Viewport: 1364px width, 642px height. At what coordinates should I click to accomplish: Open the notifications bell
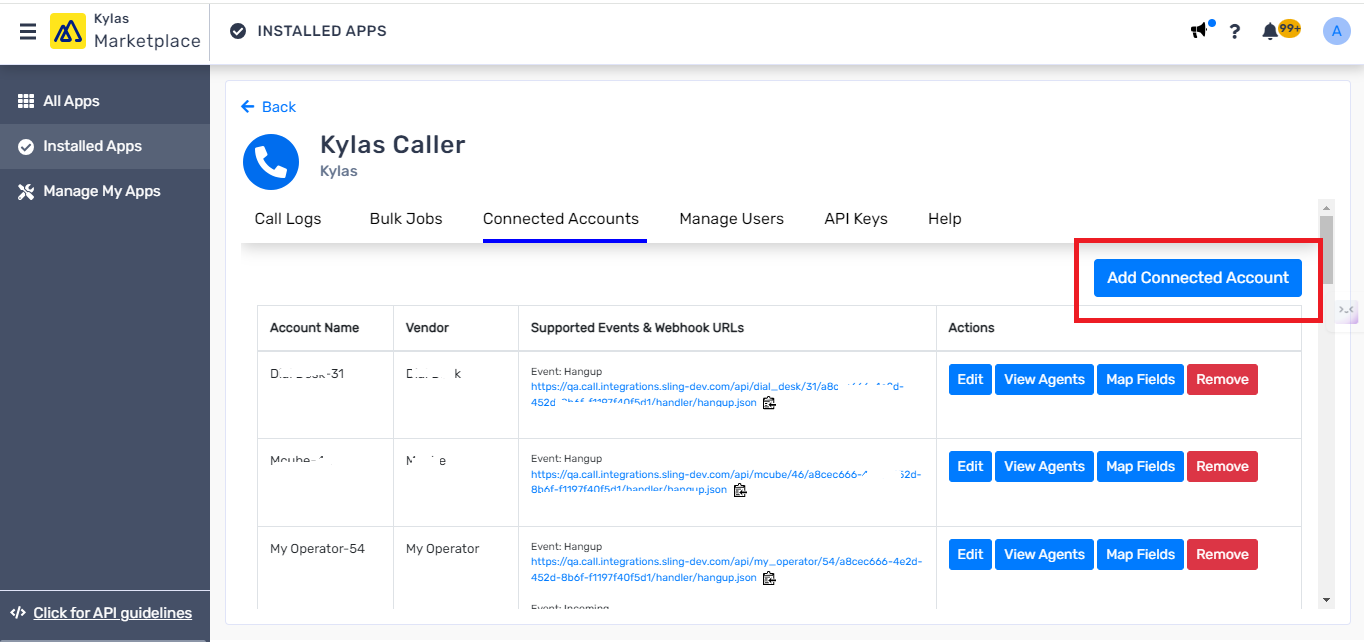[1270, 31]
